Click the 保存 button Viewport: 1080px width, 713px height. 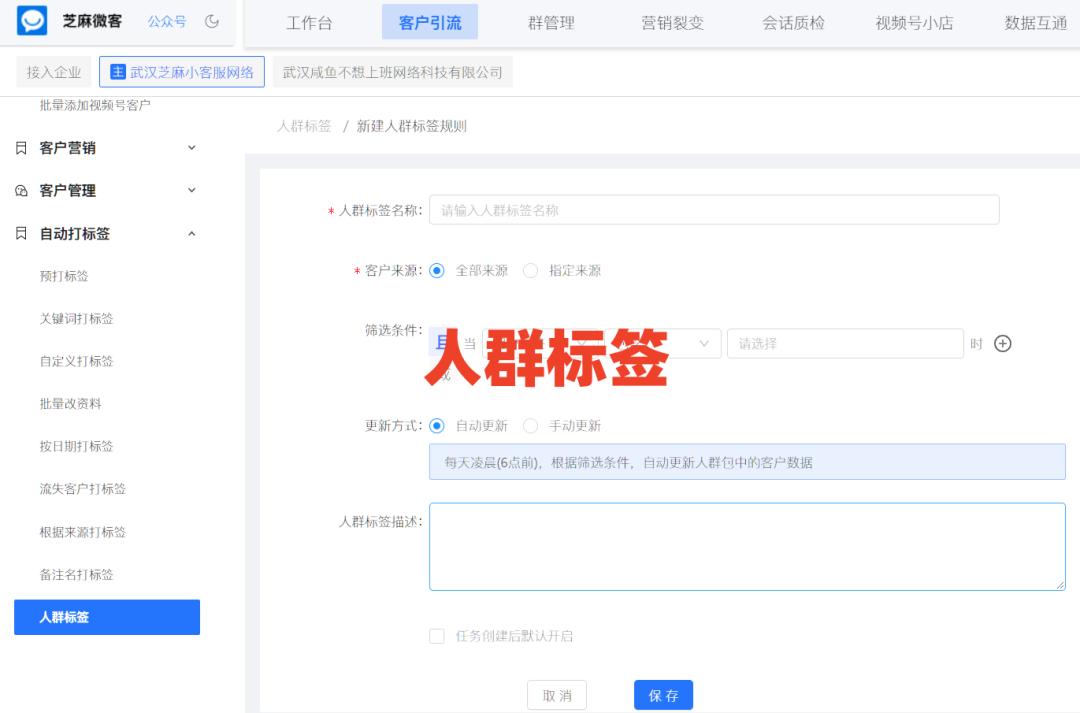[663, 694]
